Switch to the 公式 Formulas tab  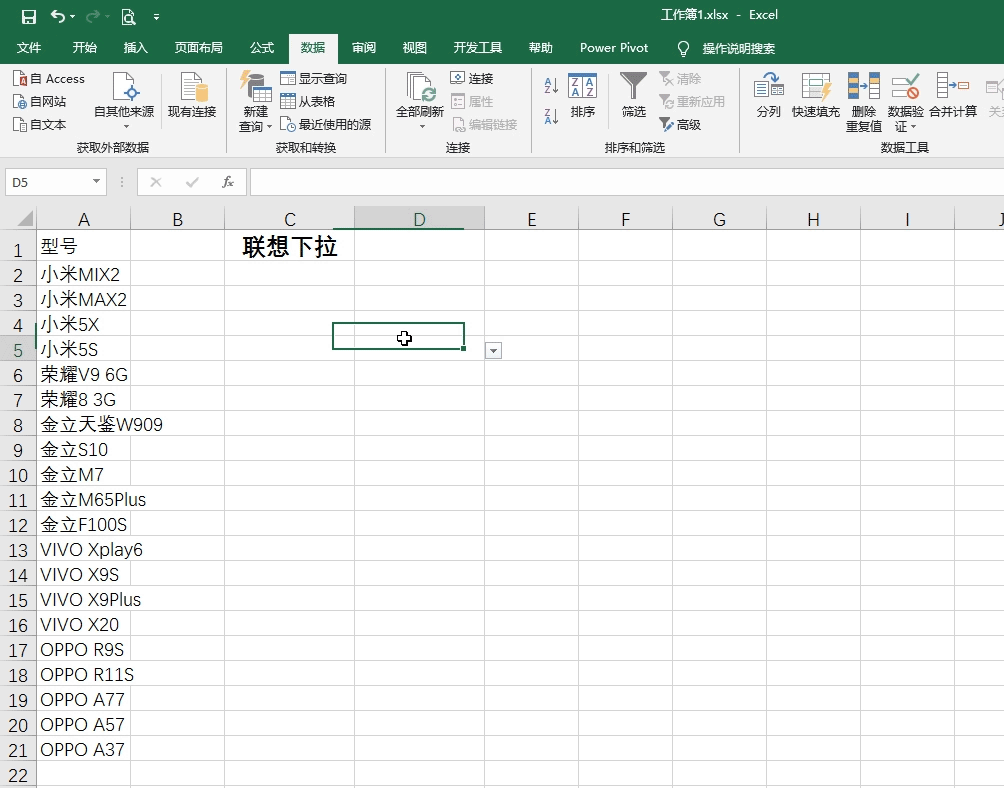(262, 48)
